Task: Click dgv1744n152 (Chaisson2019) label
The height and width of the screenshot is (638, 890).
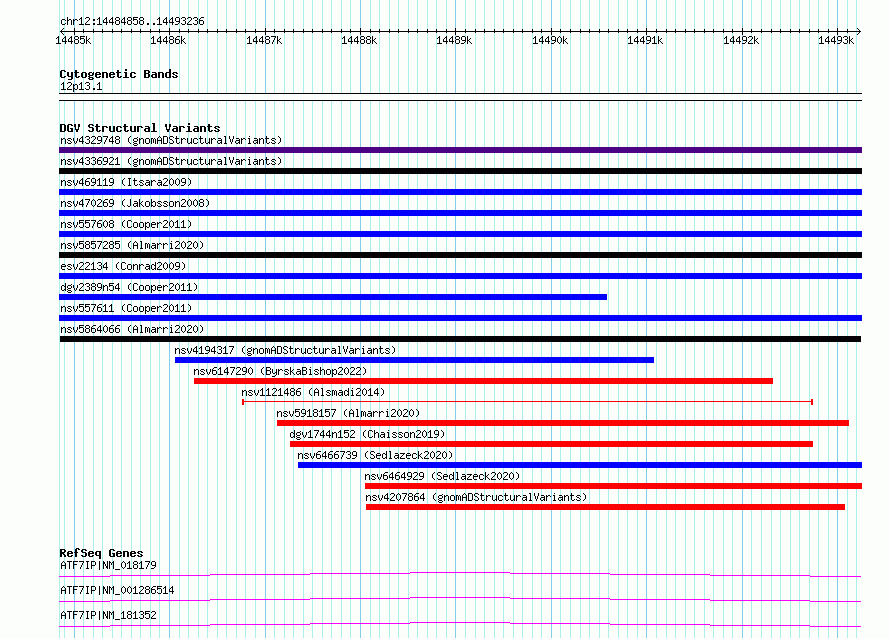Action: [367, 434]
